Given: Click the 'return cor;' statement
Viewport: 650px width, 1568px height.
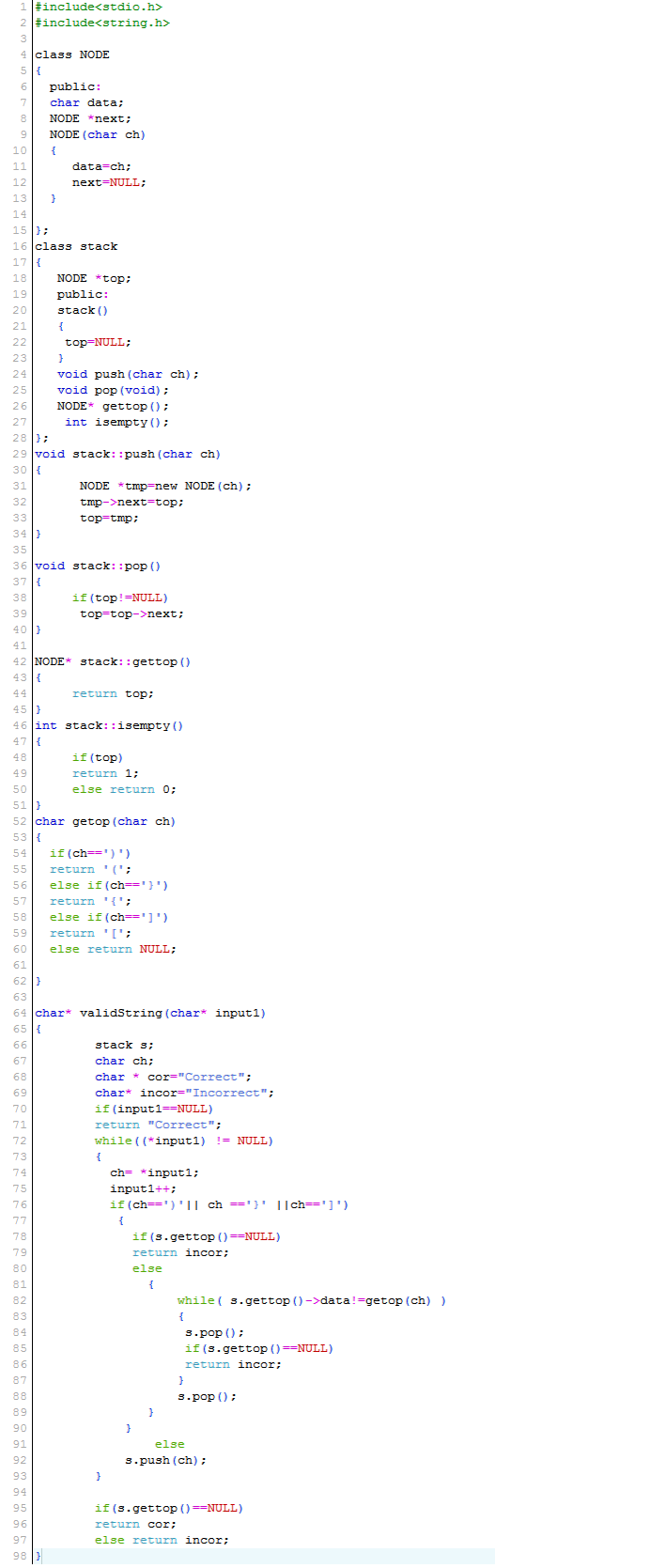Looking at the screenshot, I should pyautogui.click(x=135, y=1524).
